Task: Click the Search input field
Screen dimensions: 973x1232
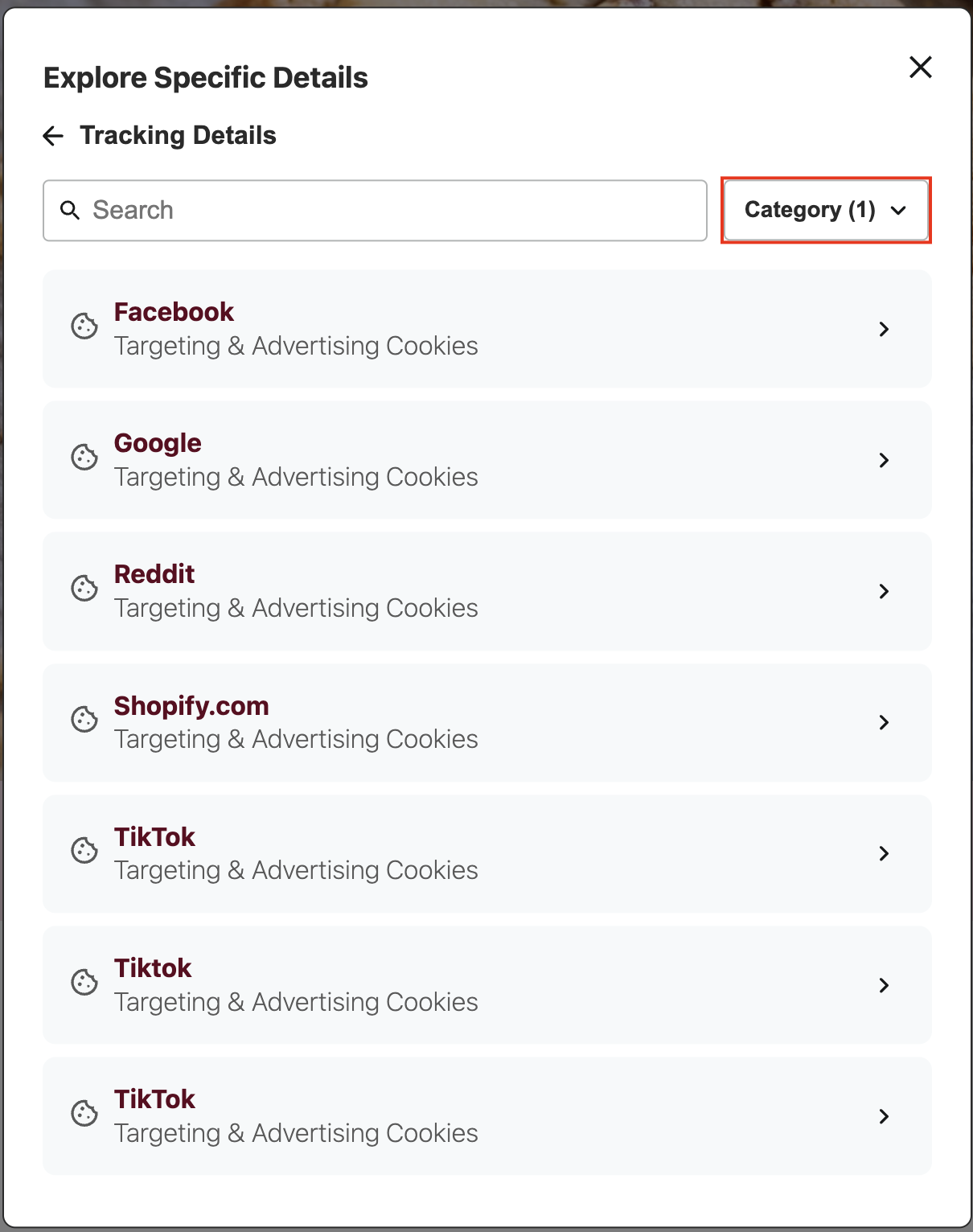Action: (374, 210)
